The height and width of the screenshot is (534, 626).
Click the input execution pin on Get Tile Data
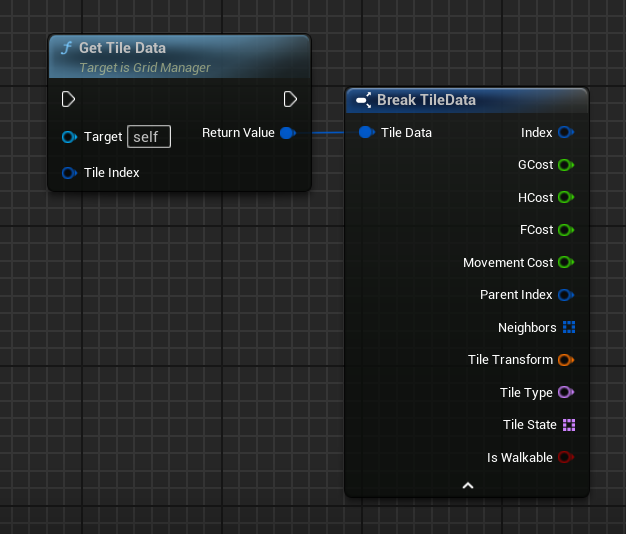(x=68, y=99)
